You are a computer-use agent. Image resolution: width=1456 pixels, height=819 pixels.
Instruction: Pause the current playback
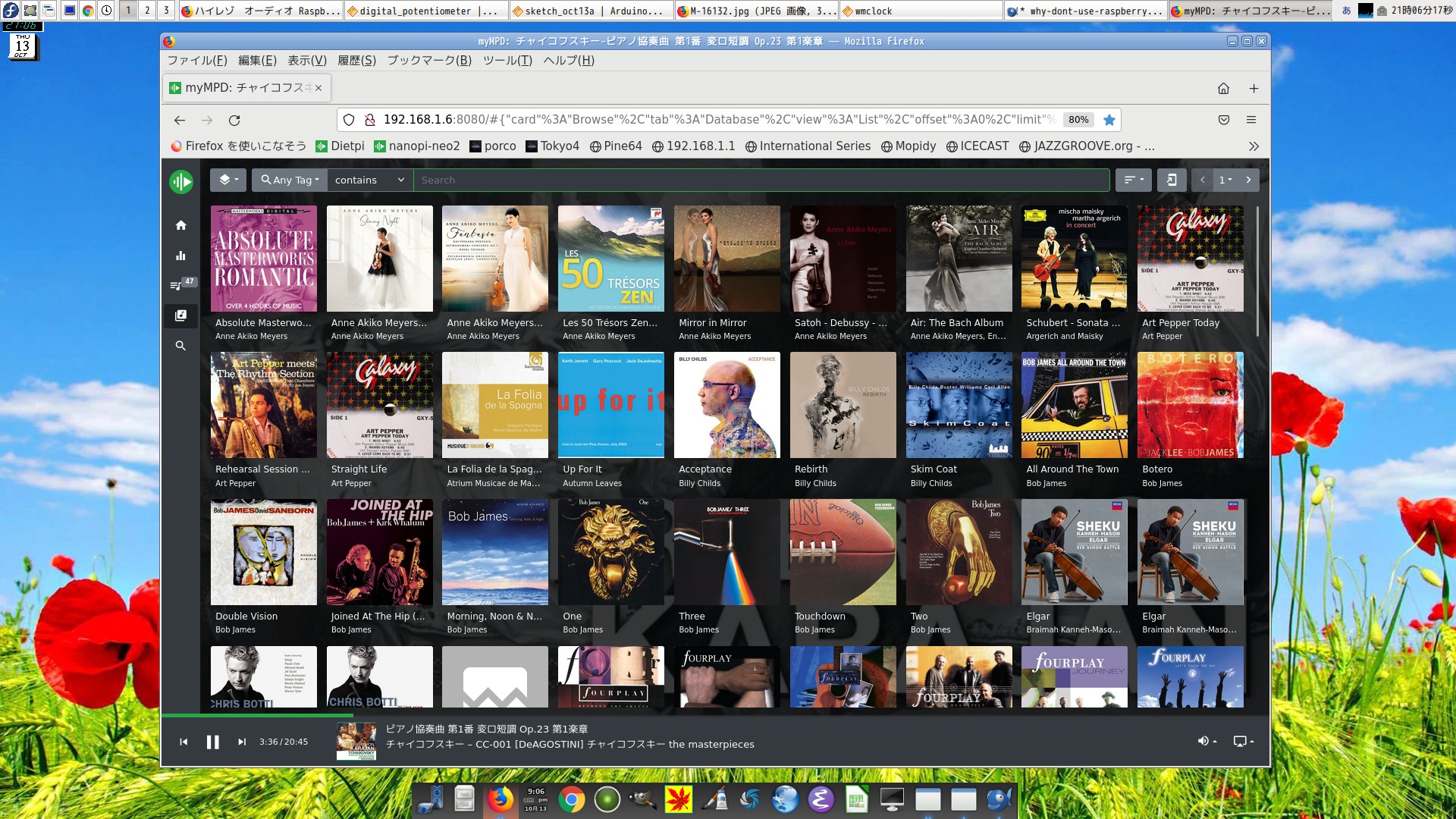click(x=213, y=742)
